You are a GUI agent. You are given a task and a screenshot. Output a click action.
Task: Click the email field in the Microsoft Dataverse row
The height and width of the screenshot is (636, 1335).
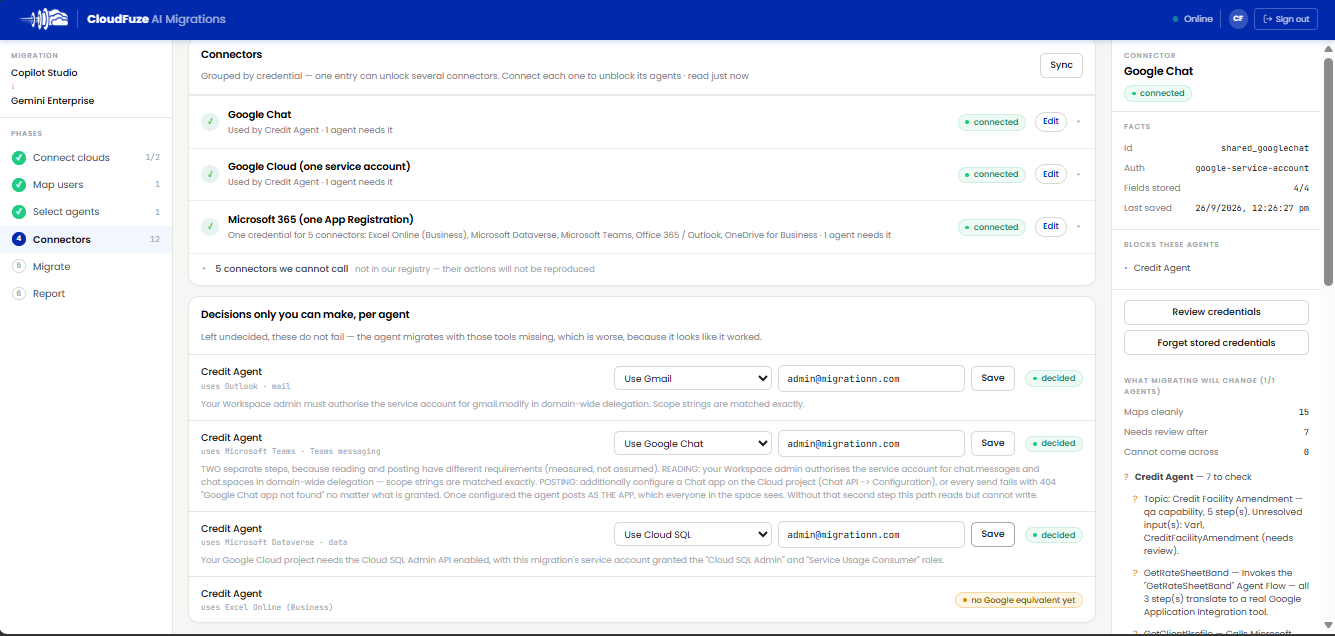(x=871, y=534)
